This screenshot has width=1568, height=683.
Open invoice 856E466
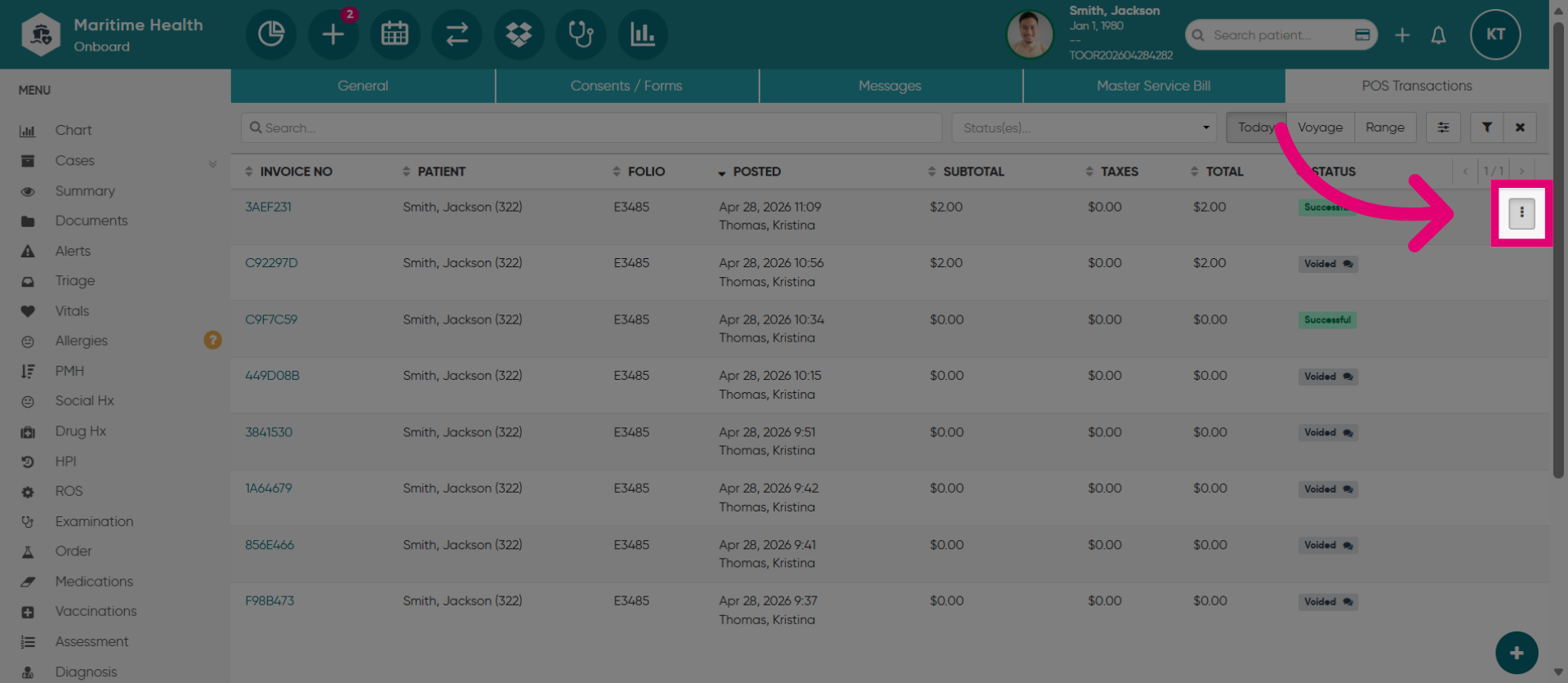[269, 545]
